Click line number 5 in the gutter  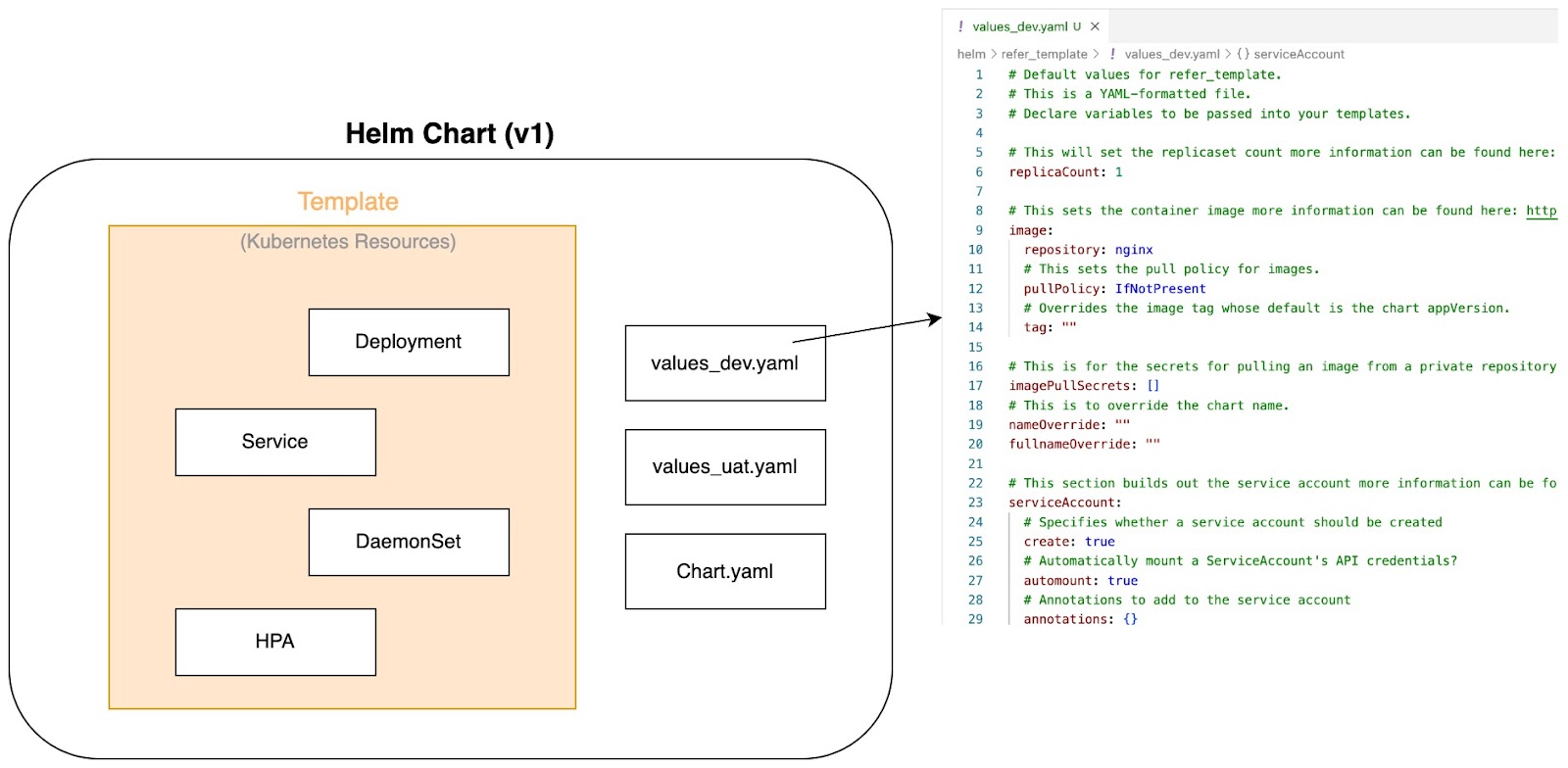click(978, 153)
